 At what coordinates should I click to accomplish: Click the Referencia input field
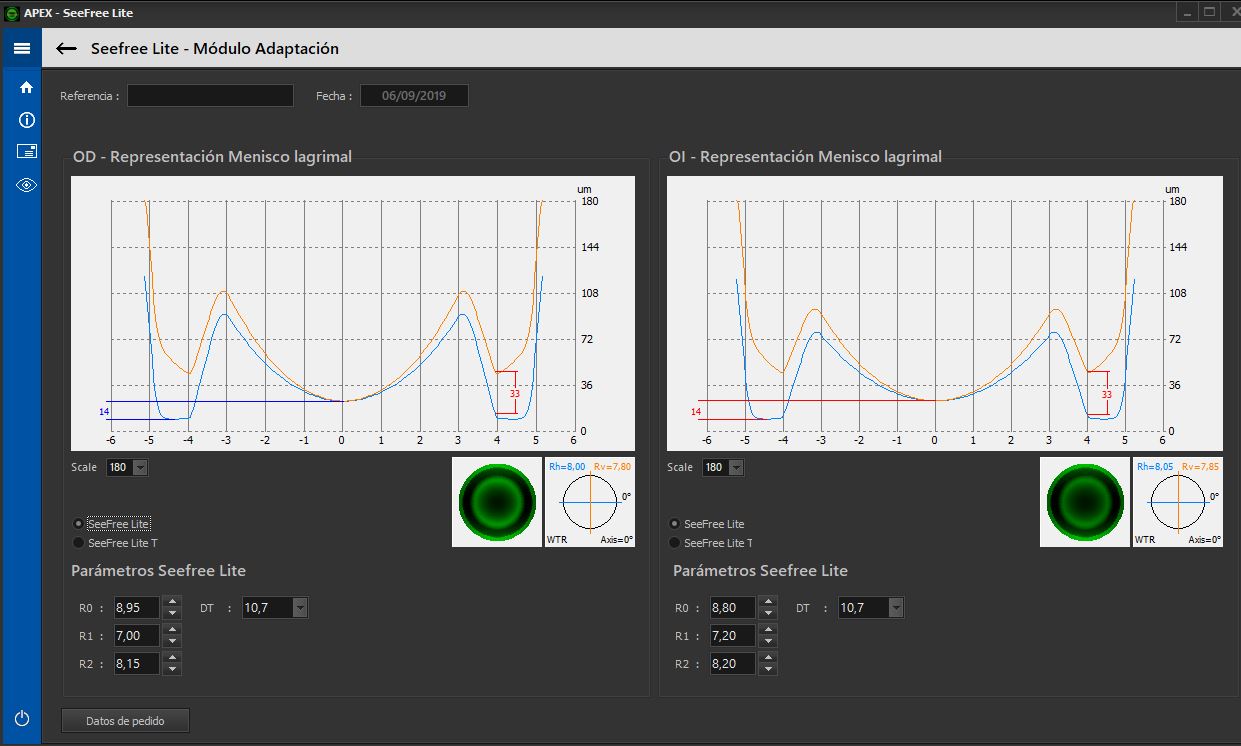[x=210, y=96]
